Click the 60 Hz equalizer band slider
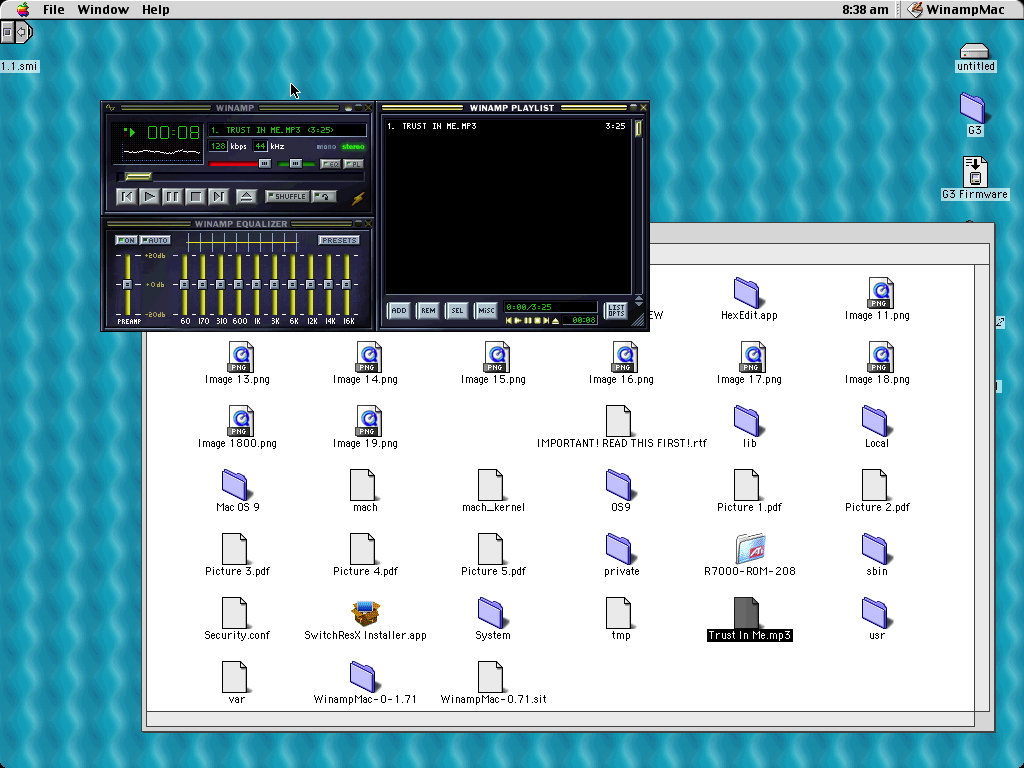This screenshot has width=1024, height=768. pos(185,284)
